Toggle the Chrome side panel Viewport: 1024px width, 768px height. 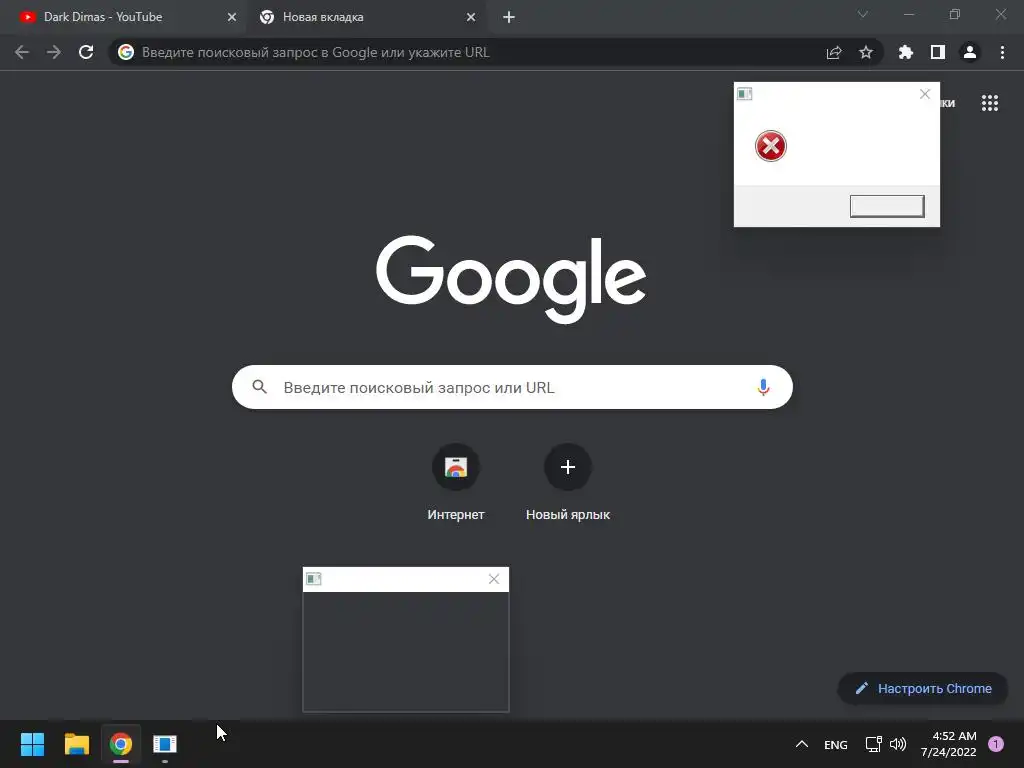pyautogui.click(x=938, y=52)
